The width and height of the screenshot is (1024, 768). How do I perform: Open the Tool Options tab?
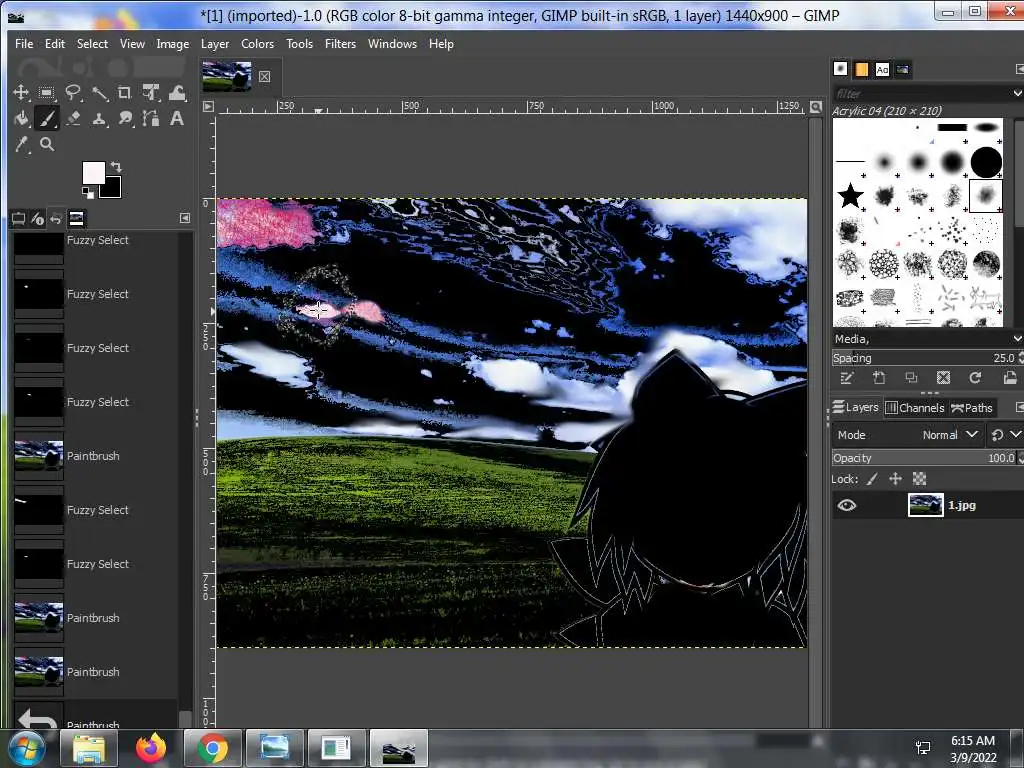click(x=18, y=218)
